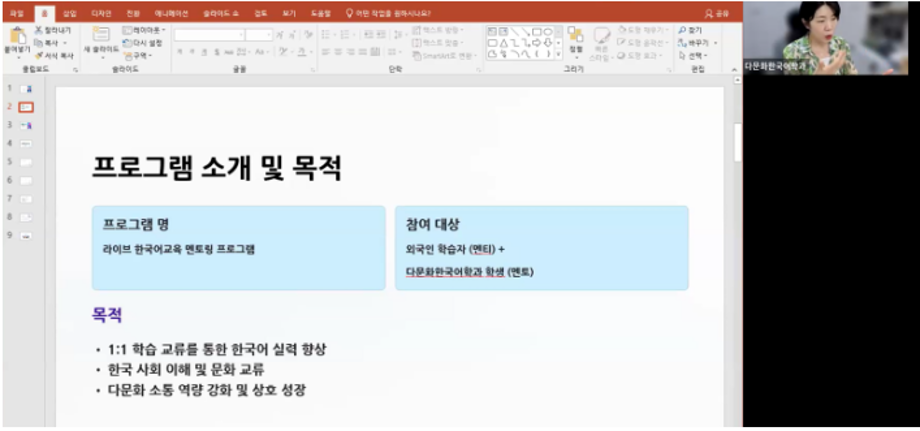Decrease the font size with the smaller-A icon
This screenshot has height=431, width=920.
[292, 35]
